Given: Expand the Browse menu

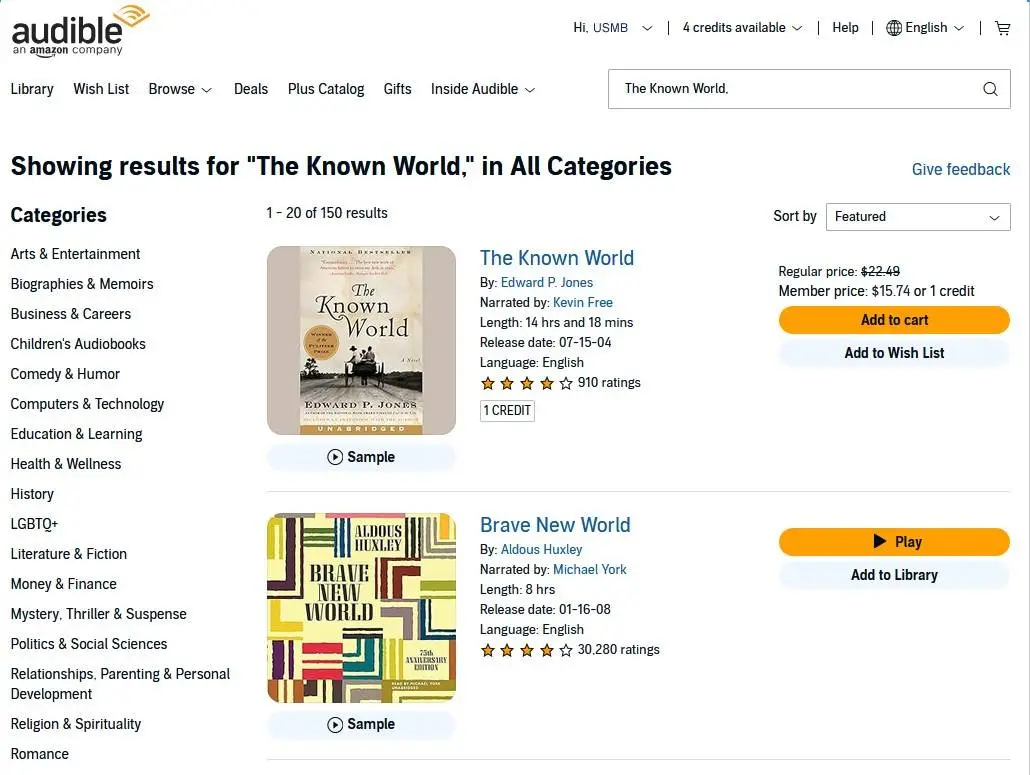Looking at the screenshot, I should pyautogui.click(x=180, y=89).
